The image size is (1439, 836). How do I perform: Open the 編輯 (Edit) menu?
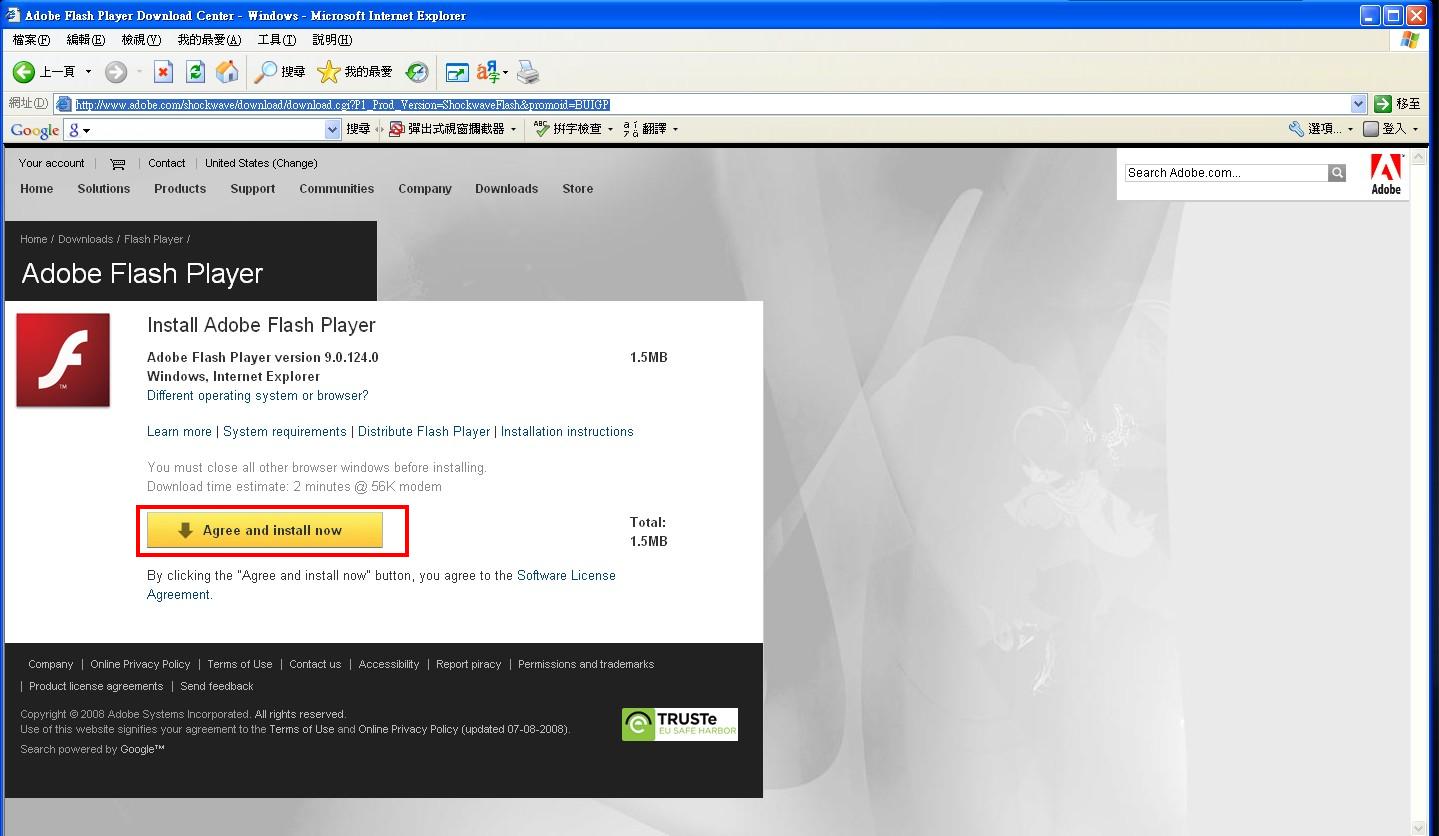click(x=85, y=40)
